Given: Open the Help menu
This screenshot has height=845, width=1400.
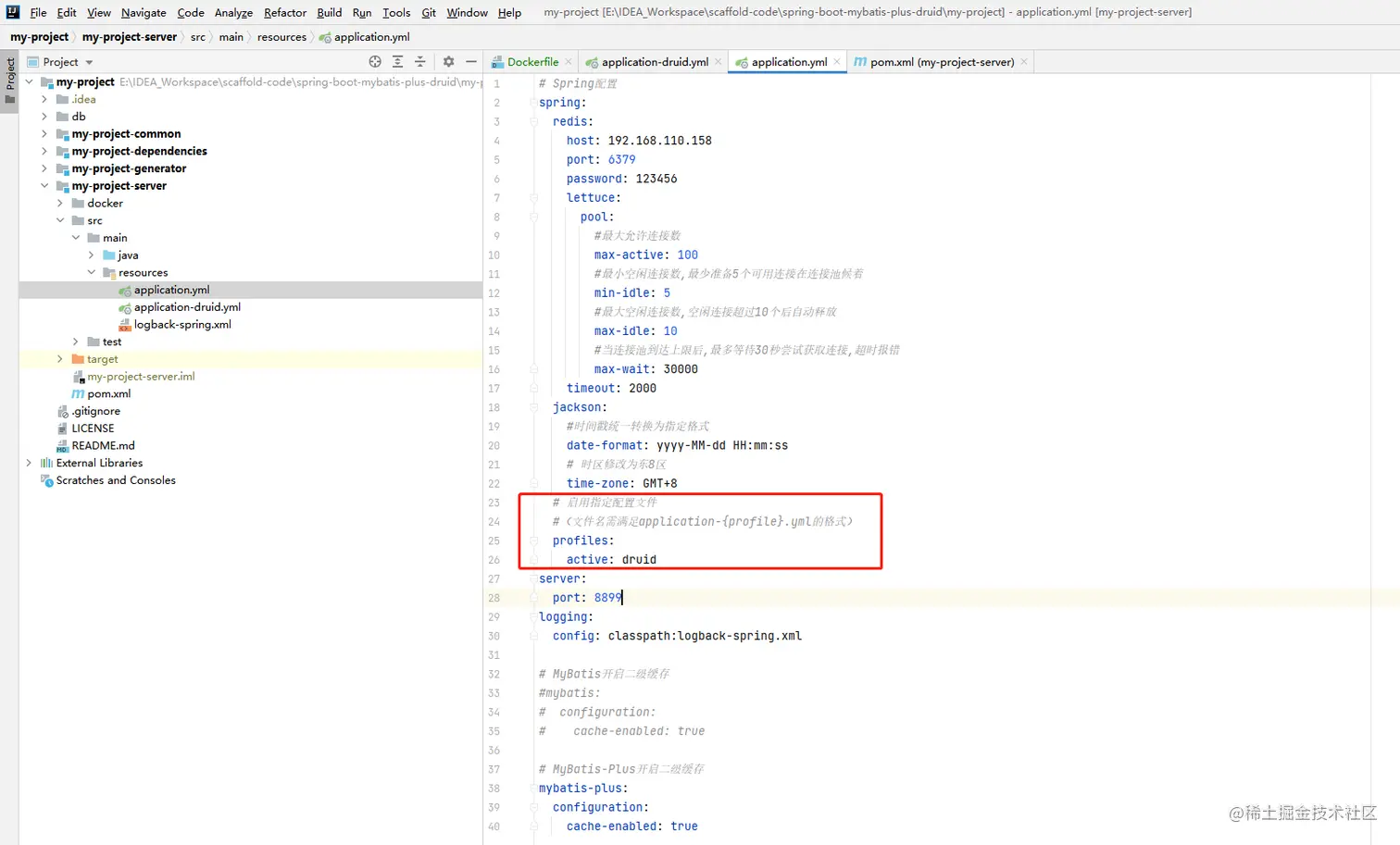Looking at the screenshot, I should (509, 12).
